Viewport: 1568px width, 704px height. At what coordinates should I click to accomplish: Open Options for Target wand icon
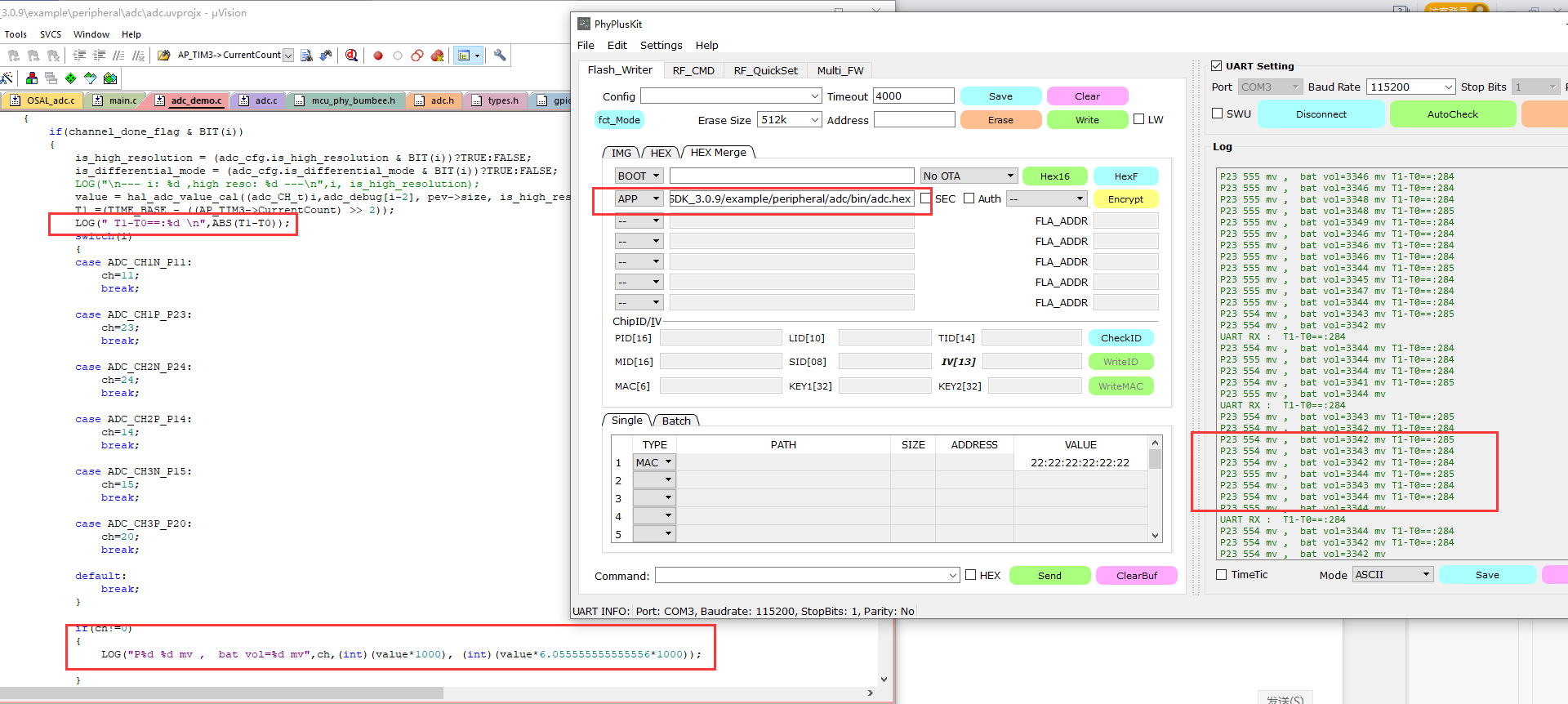pos(7,78)
